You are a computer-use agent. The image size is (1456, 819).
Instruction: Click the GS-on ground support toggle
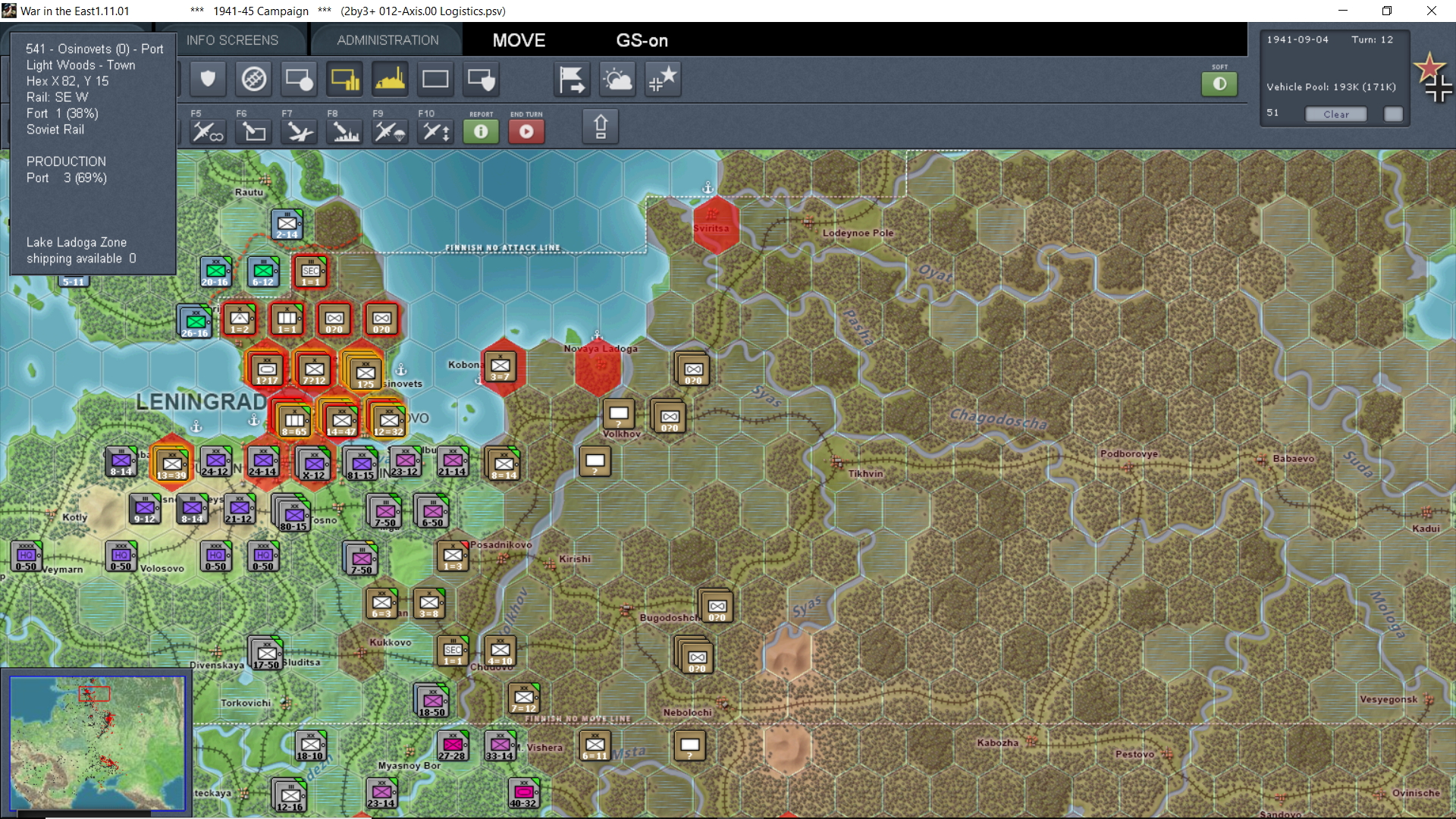pyautogui.click(x=642, y=40)
